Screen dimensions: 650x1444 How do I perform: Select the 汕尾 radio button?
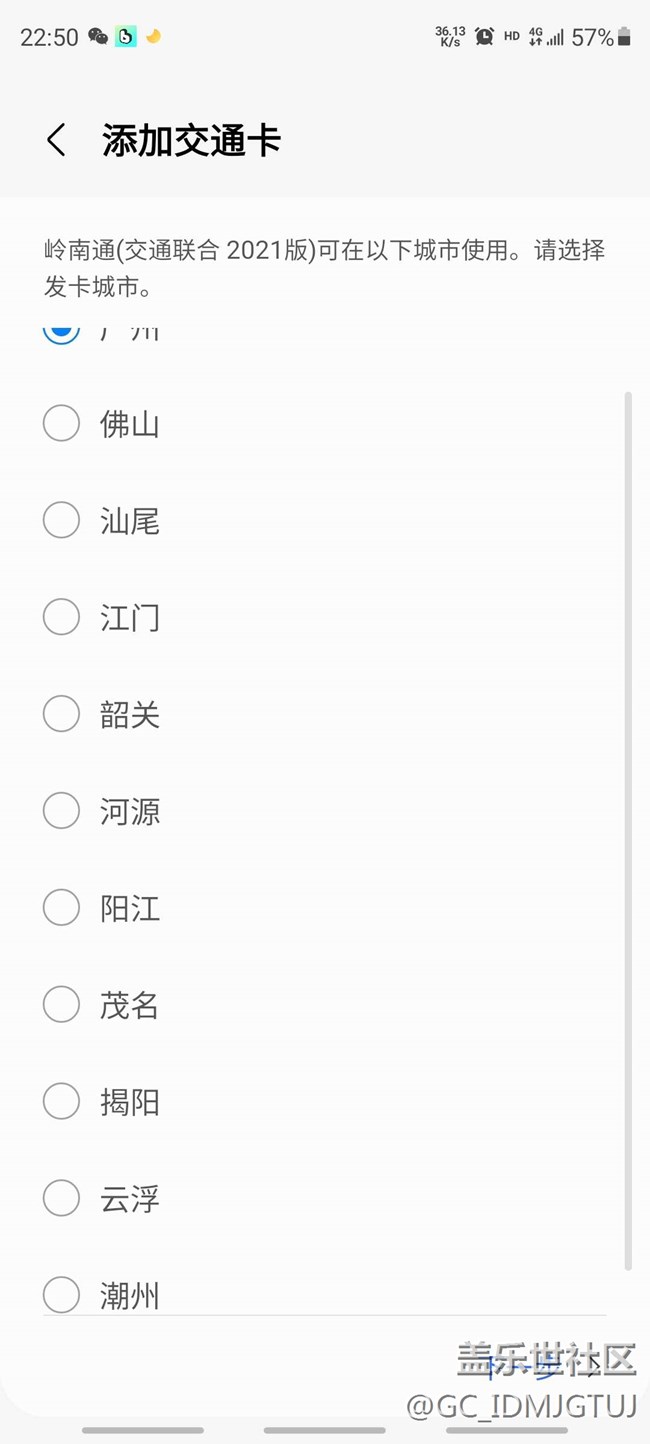(61, 520)
